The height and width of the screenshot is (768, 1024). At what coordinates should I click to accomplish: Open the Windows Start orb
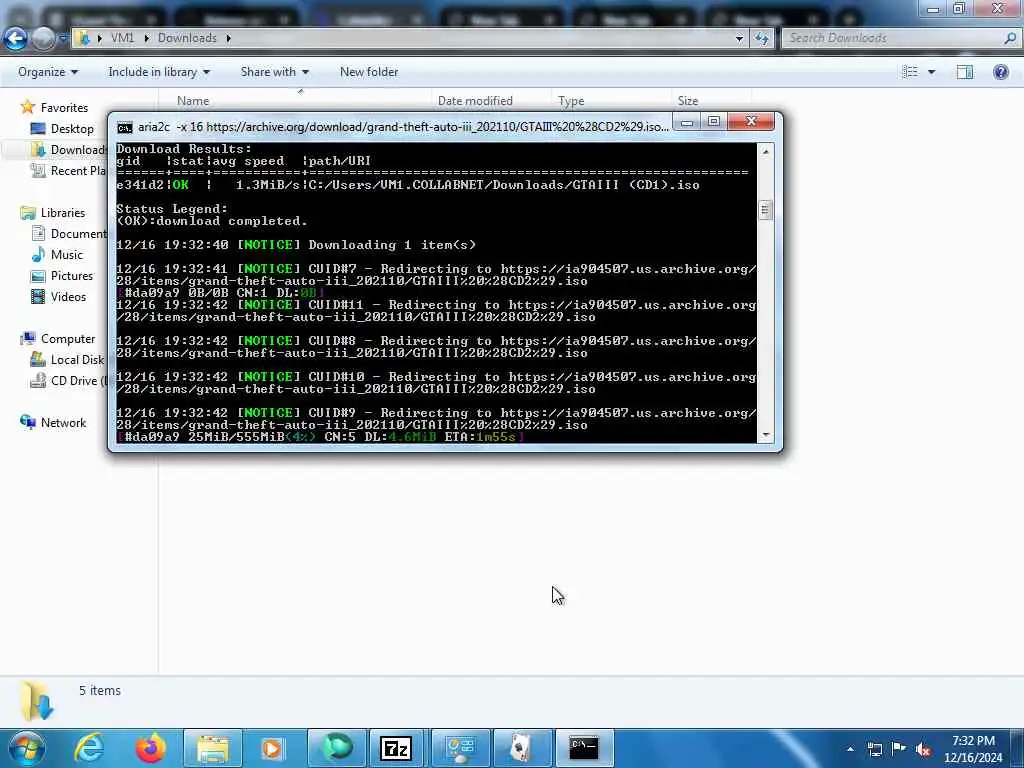click(26, 748)
